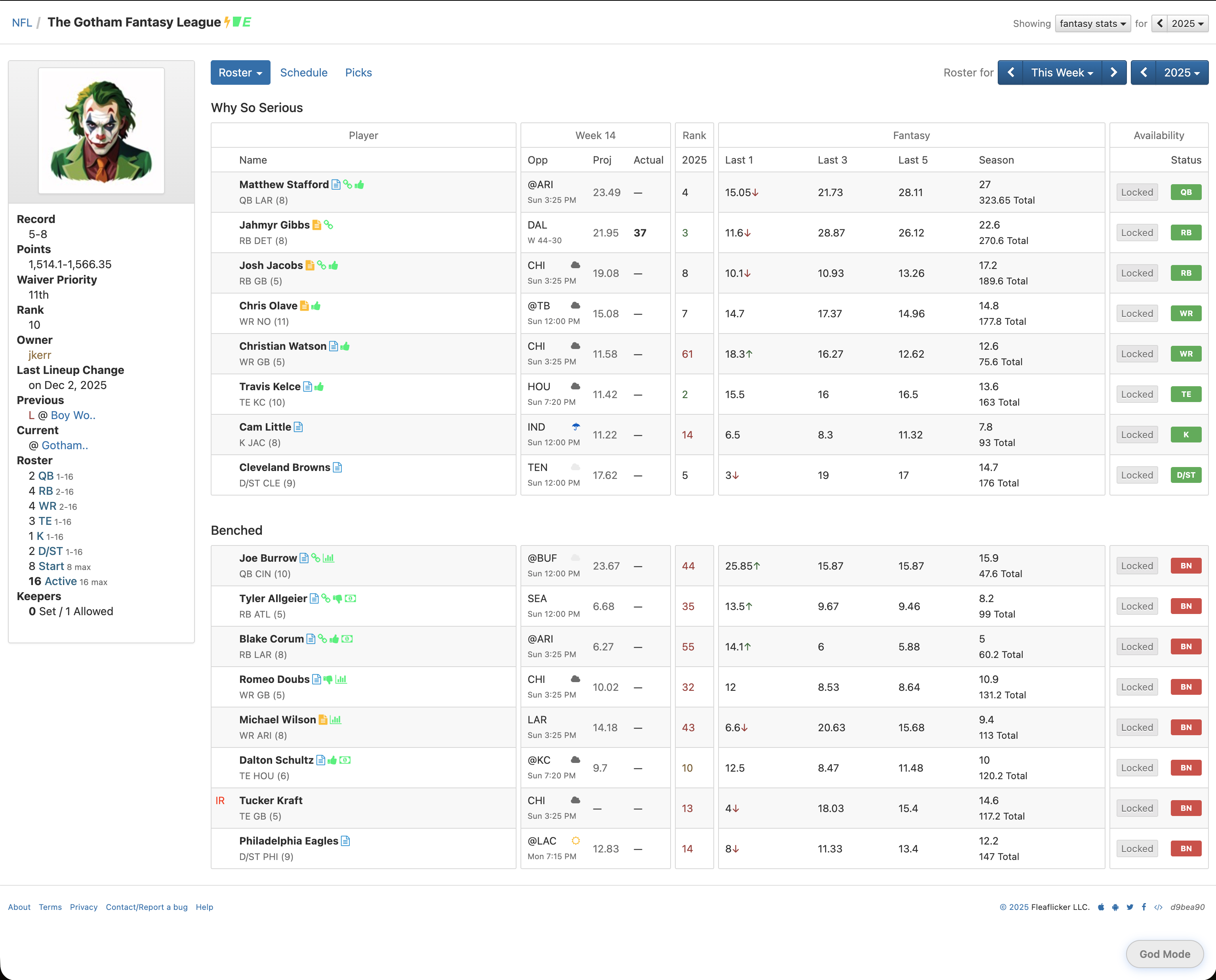Open Chris Olave's orange news note icon
The width and height of the screenshot is (1216, 980).
pos(304,306)
